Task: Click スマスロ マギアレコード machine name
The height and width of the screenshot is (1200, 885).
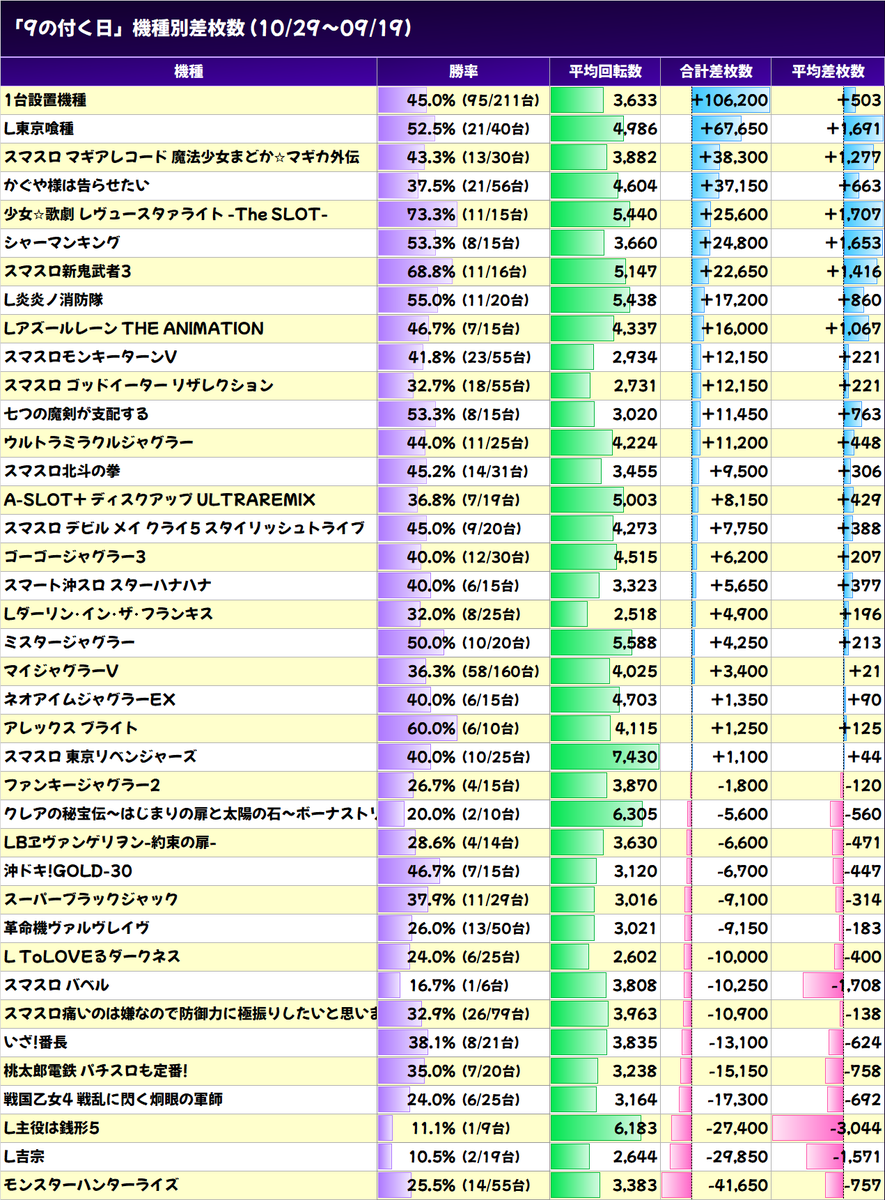Action: click(181, 157)
